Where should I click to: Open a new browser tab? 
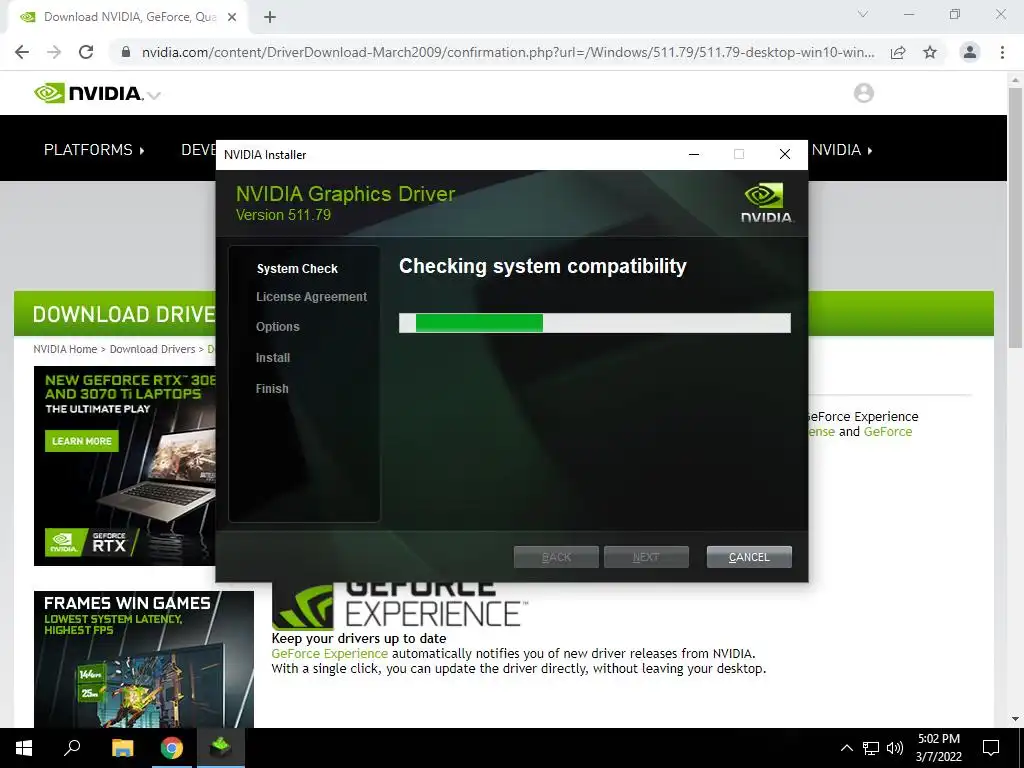pos(270,17)
